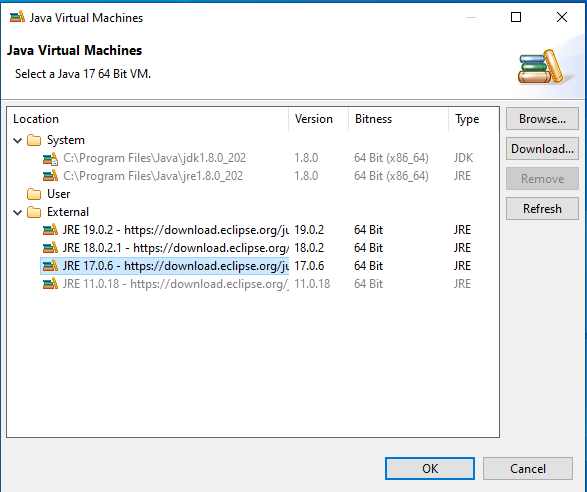Click the JDK icon for jdk1.8.0_202
The width and height of the screenshot is (587, 492).
(x=50, y=158)
